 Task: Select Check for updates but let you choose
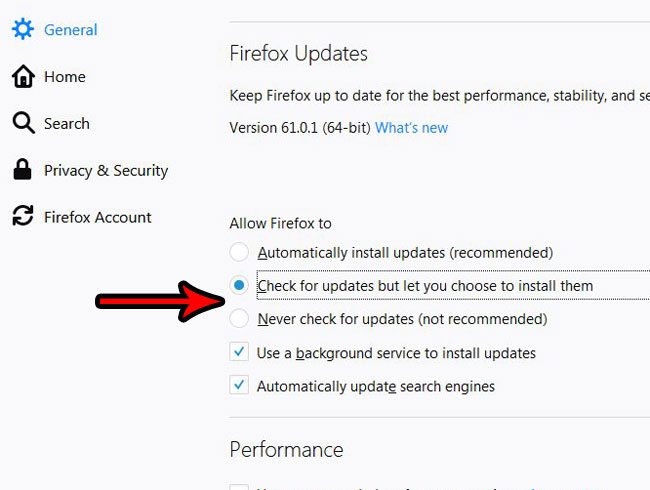(x=239, y=286)
